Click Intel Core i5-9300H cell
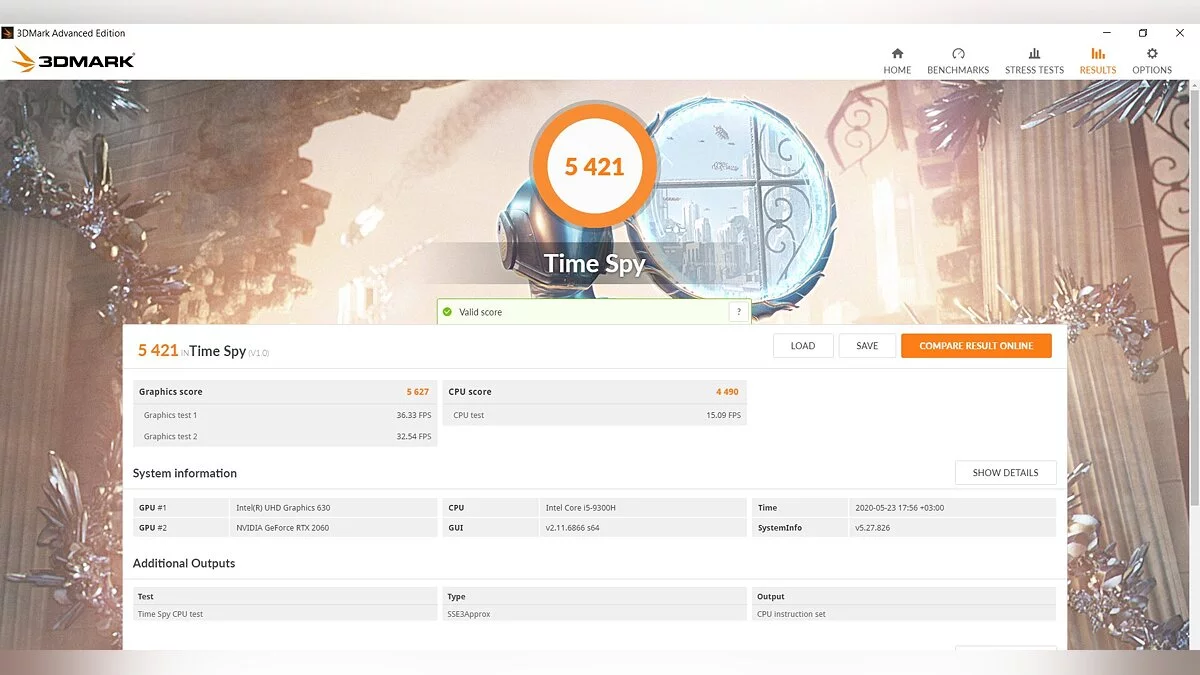Screen dimensions: 1200x675 643,508
